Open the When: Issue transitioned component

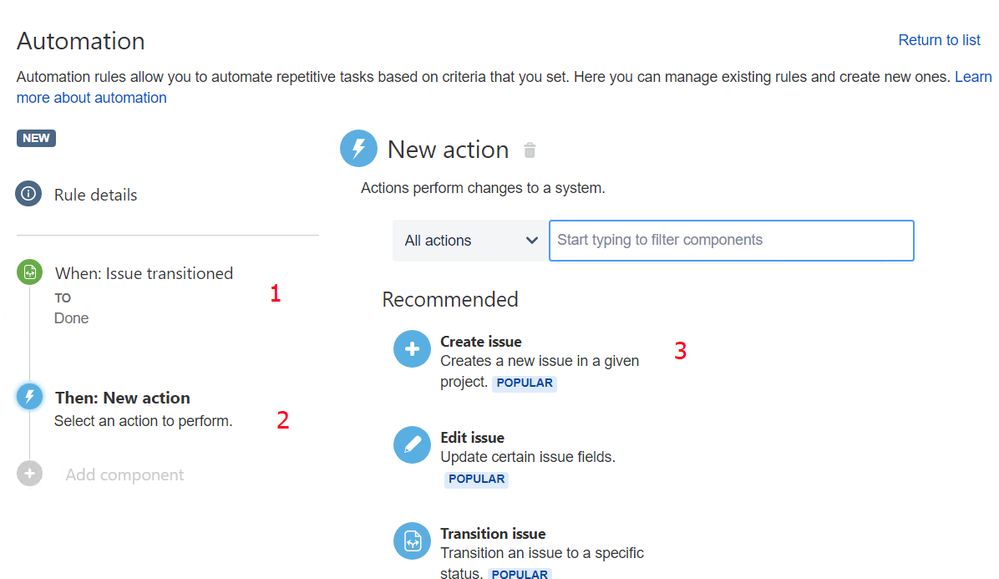[144, 273]
